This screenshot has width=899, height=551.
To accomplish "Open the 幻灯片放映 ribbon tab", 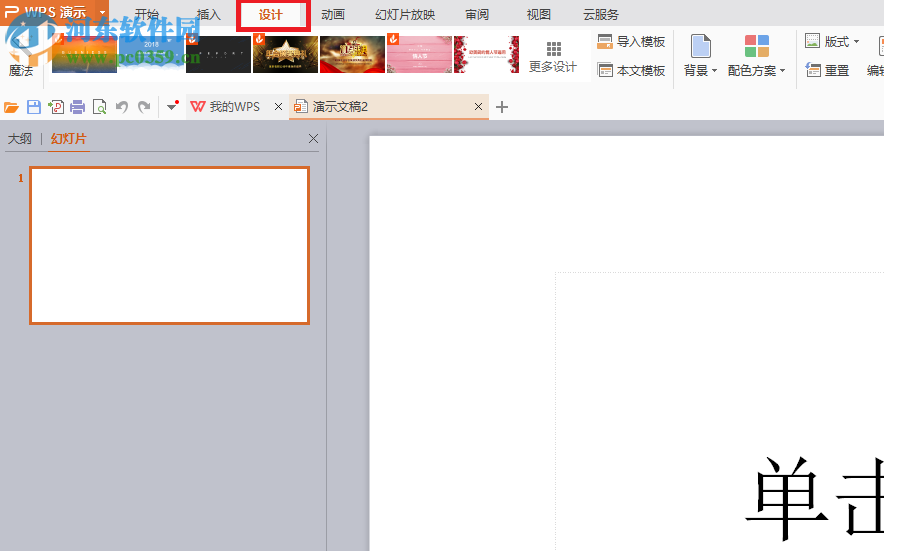I will (405, 15).
